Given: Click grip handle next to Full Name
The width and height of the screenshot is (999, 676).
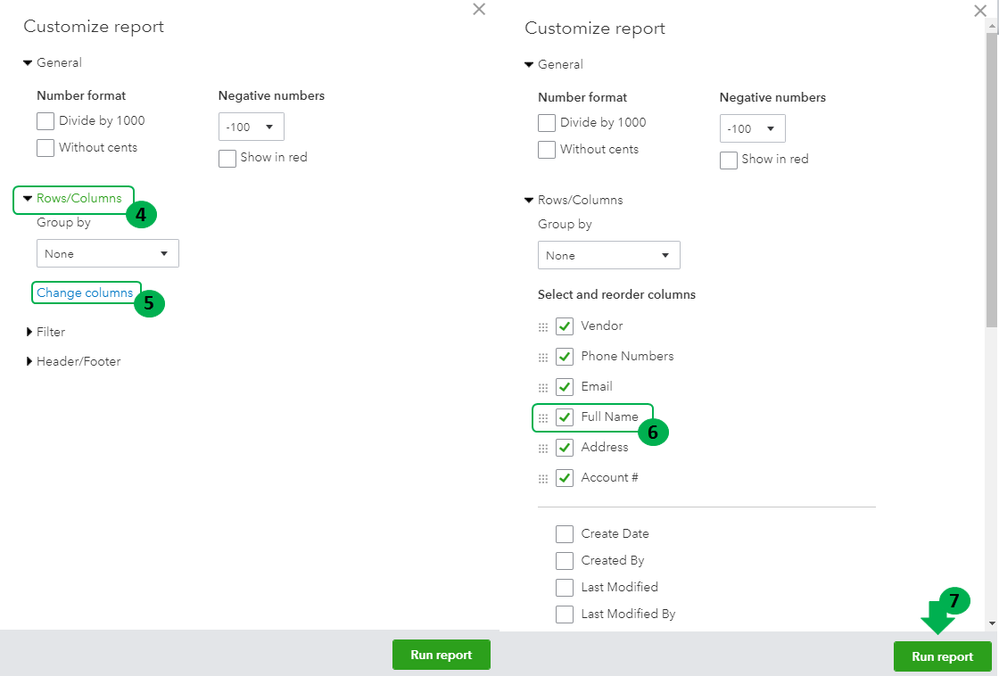Looking at the screenshot, I should tap(544, 418).
